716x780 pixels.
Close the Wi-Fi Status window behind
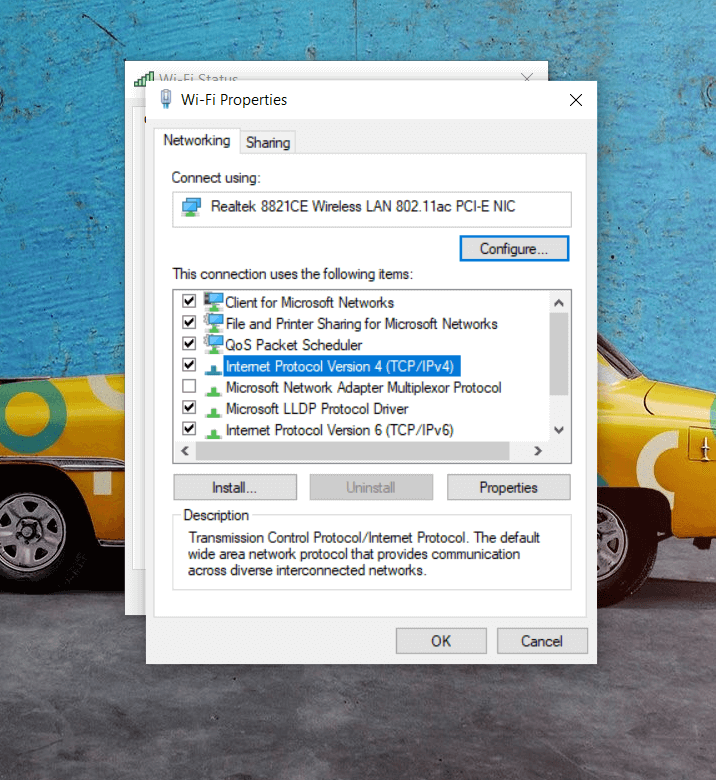coord(527,76)
